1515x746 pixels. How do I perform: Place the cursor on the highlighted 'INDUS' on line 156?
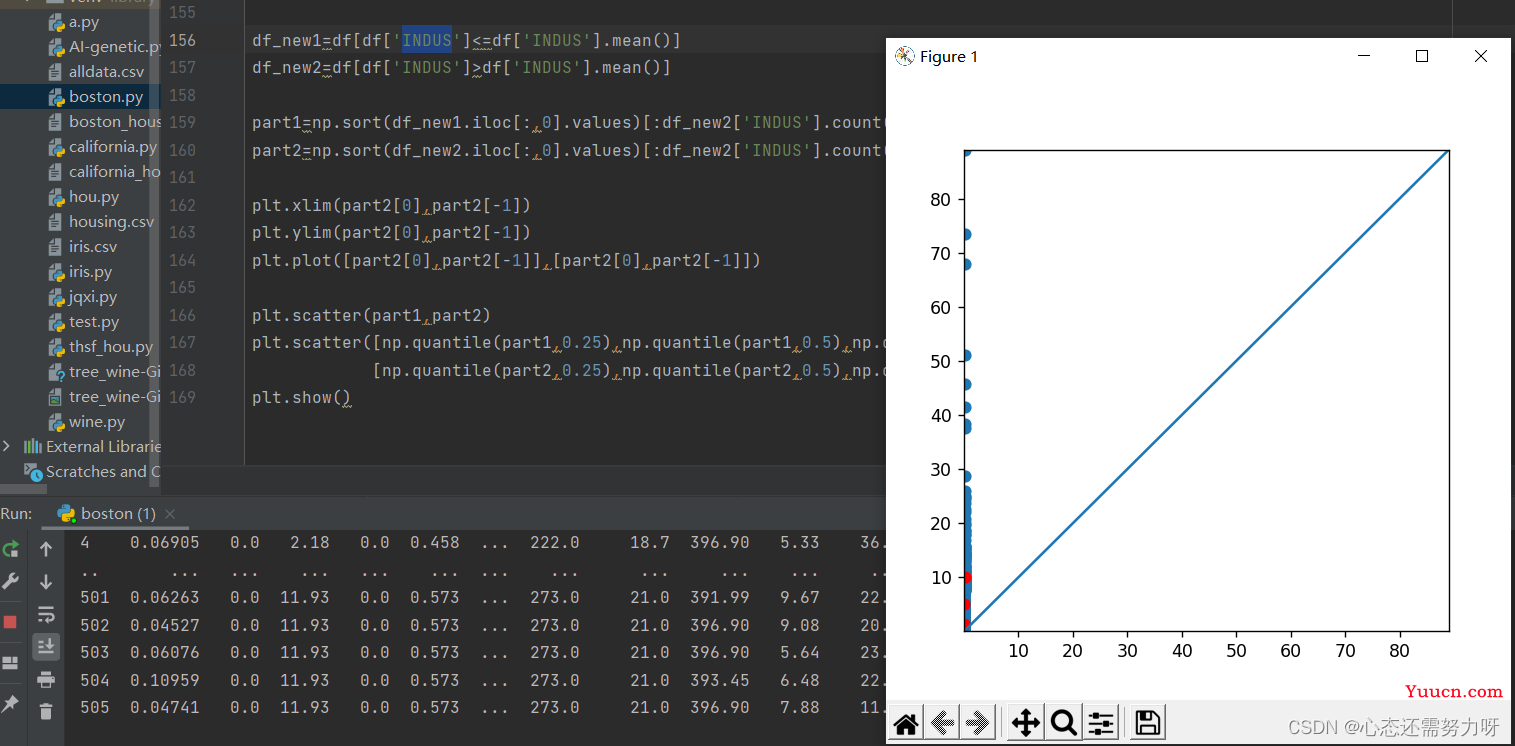point(427,40)
